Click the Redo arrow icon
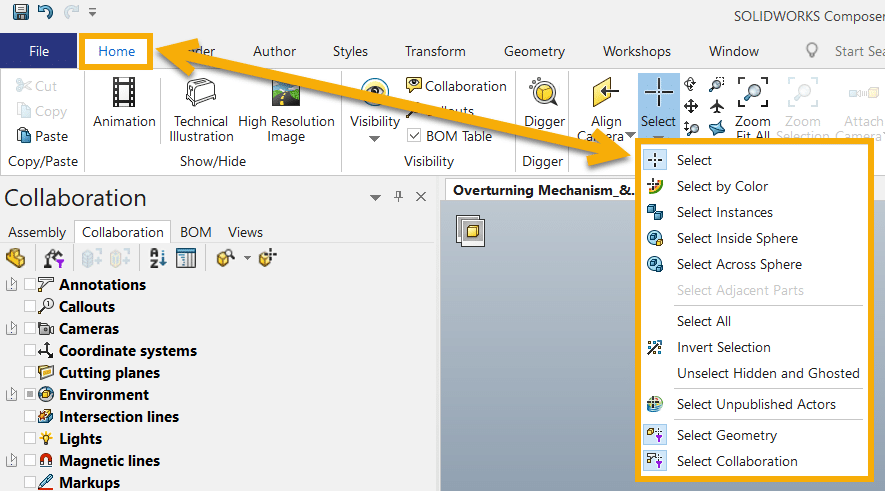The image size is (885, 491). click(x=71, y=11)
